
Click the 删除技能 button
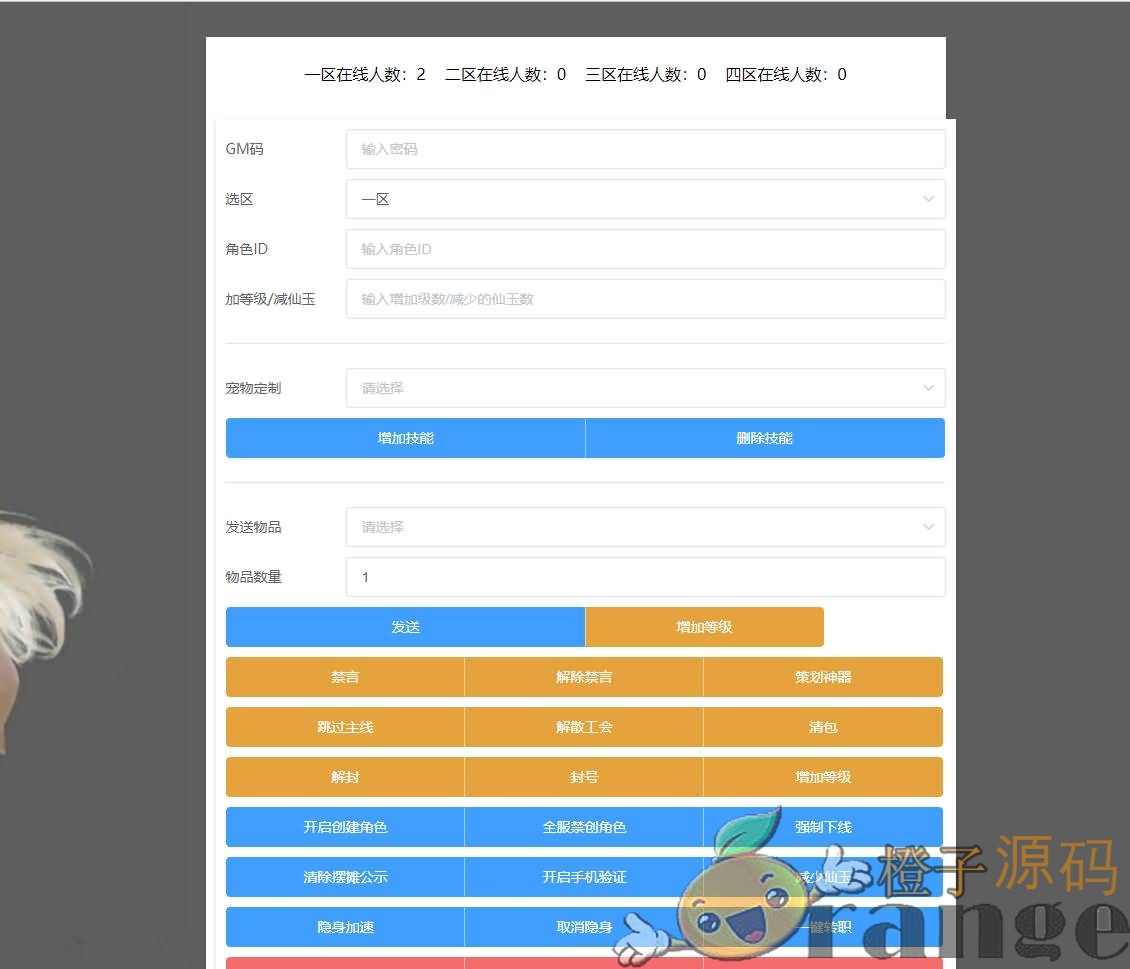[764, 438]
